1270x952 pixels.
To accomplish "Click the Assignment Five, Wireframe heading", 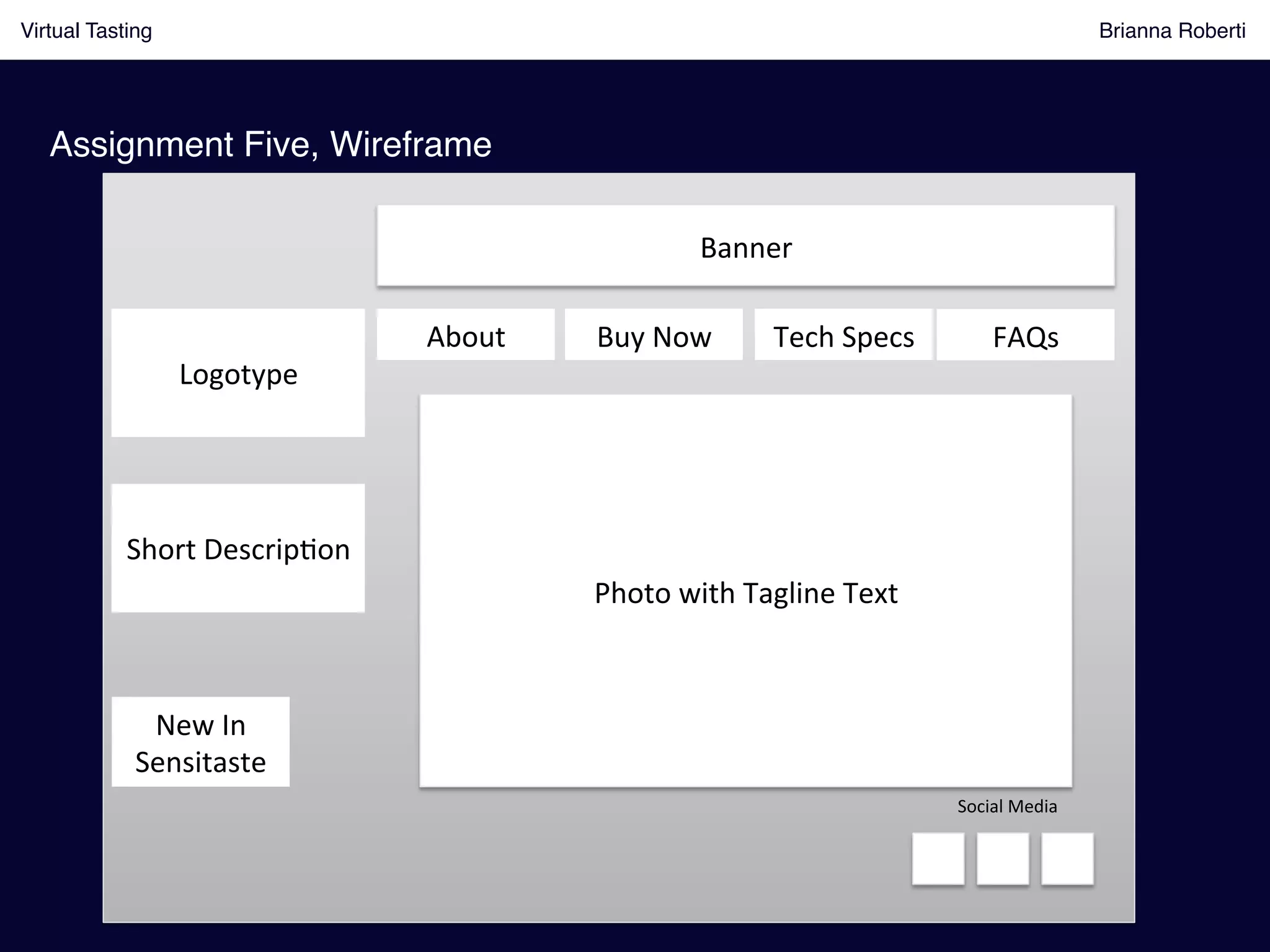I will click(270, 144).
